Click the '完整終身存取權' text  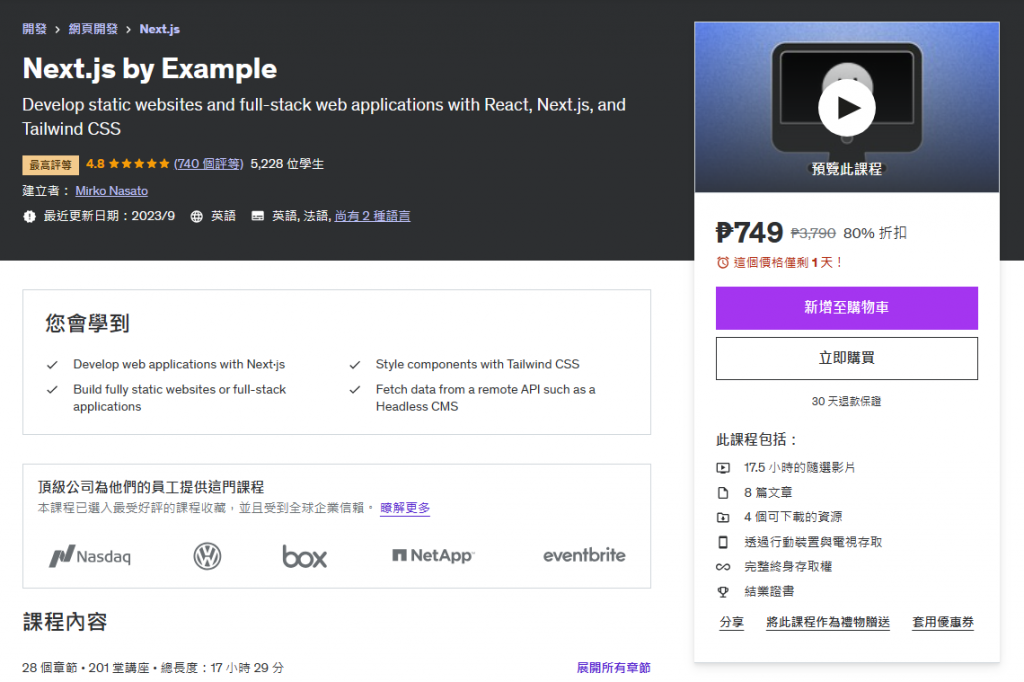(788, 566)
